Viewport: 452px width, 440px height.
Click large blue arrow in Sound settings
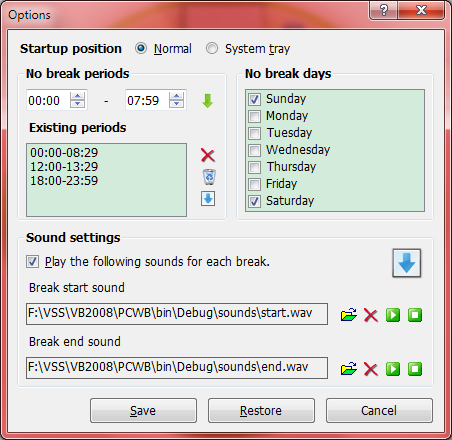[407, 263]
